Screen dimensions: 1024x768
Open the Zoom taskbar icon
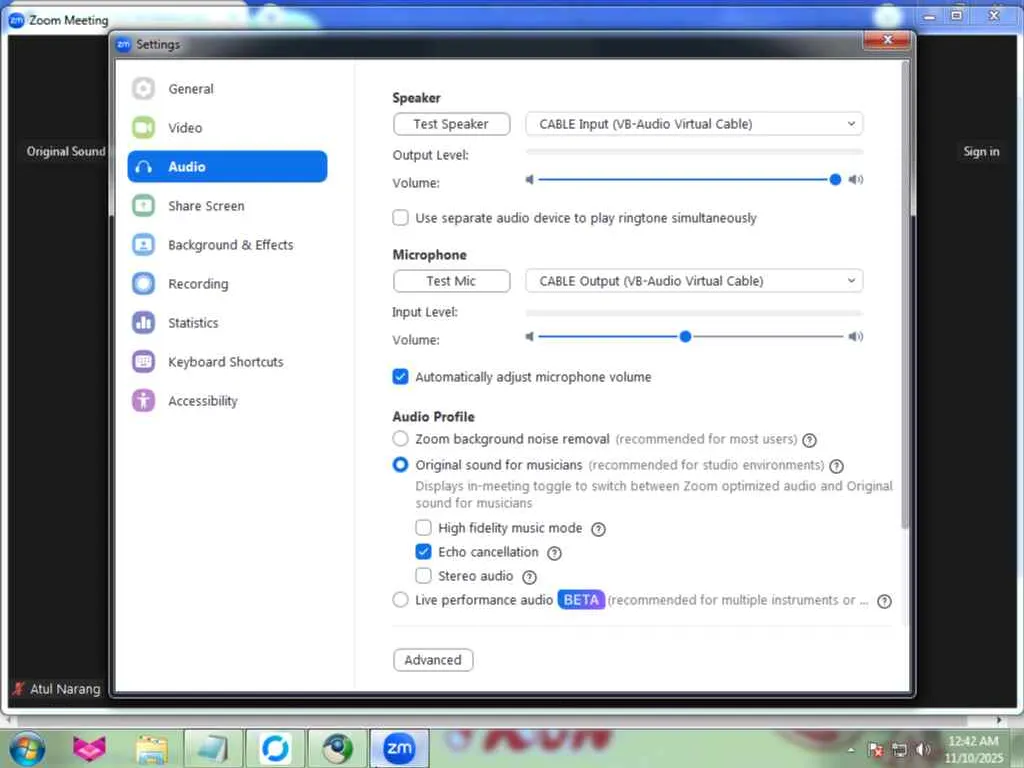pyautogui.click(x=399, y=748)
